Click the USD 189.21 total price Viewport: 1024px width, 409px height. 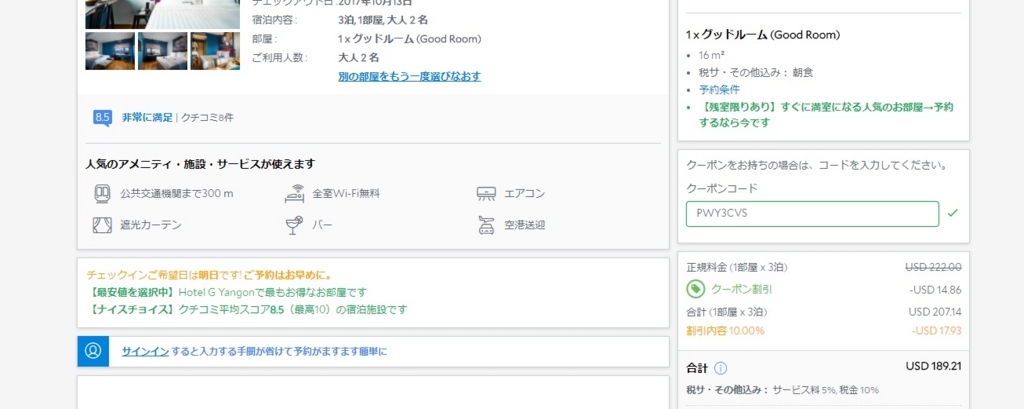pyautogui.click(x=933, y=367)
